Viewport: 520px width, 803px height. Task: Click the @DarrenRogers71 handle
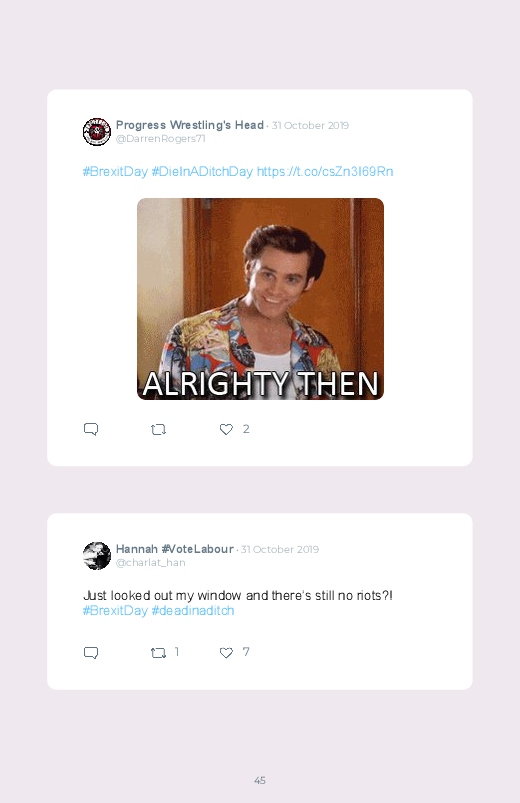coord(160,139)
